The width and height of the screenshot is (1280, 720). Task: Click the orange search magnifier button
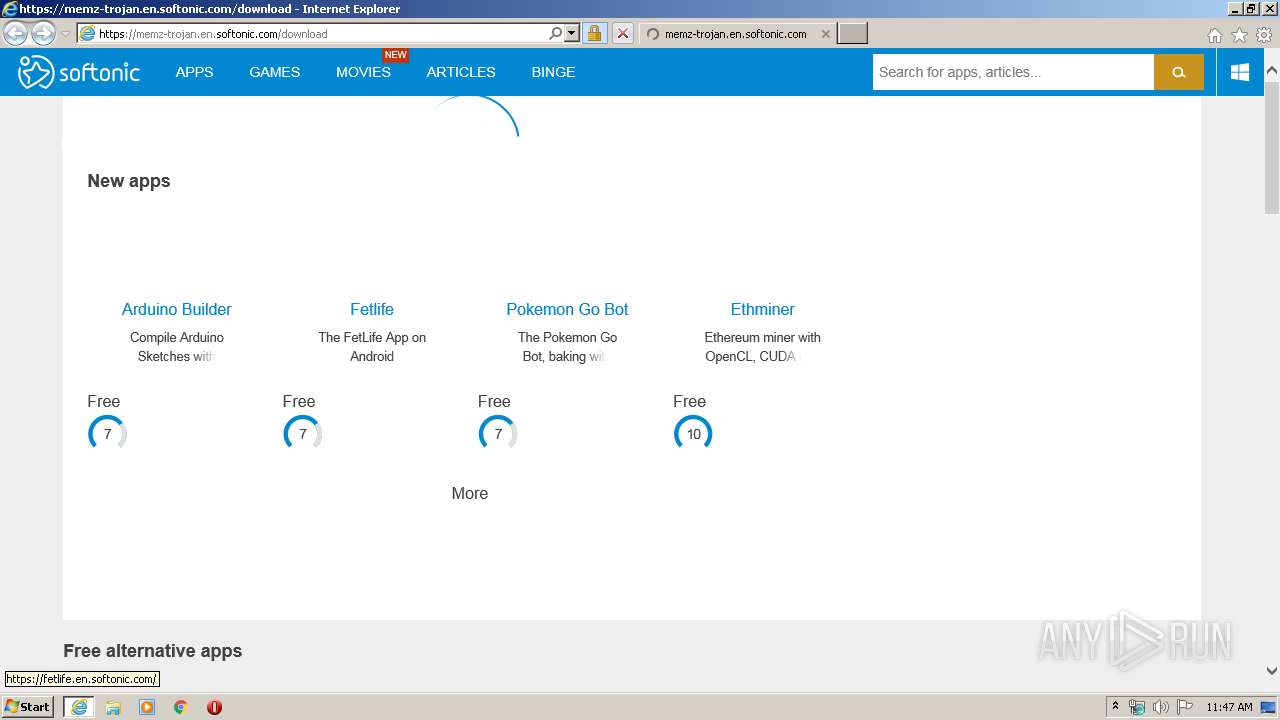click(x=1178, y=72)
